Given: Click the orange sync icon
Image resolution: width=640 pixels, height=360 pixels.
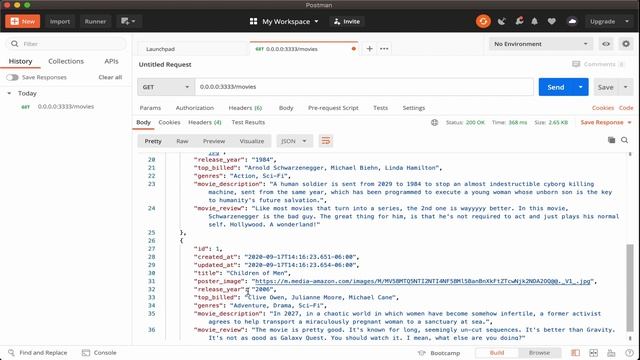Looking at the screenshot, I should (483, 21).
